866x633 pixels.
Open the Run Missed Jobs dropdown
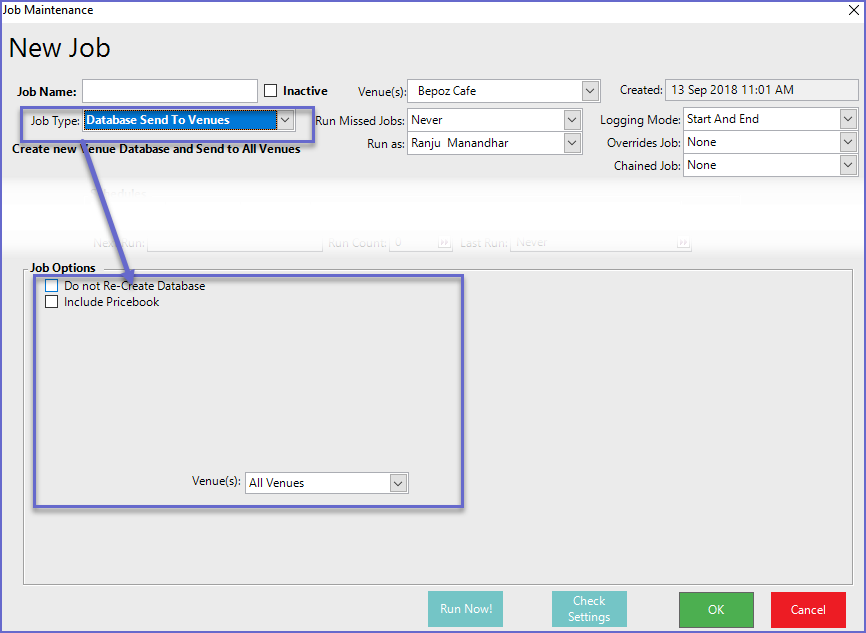572,120
